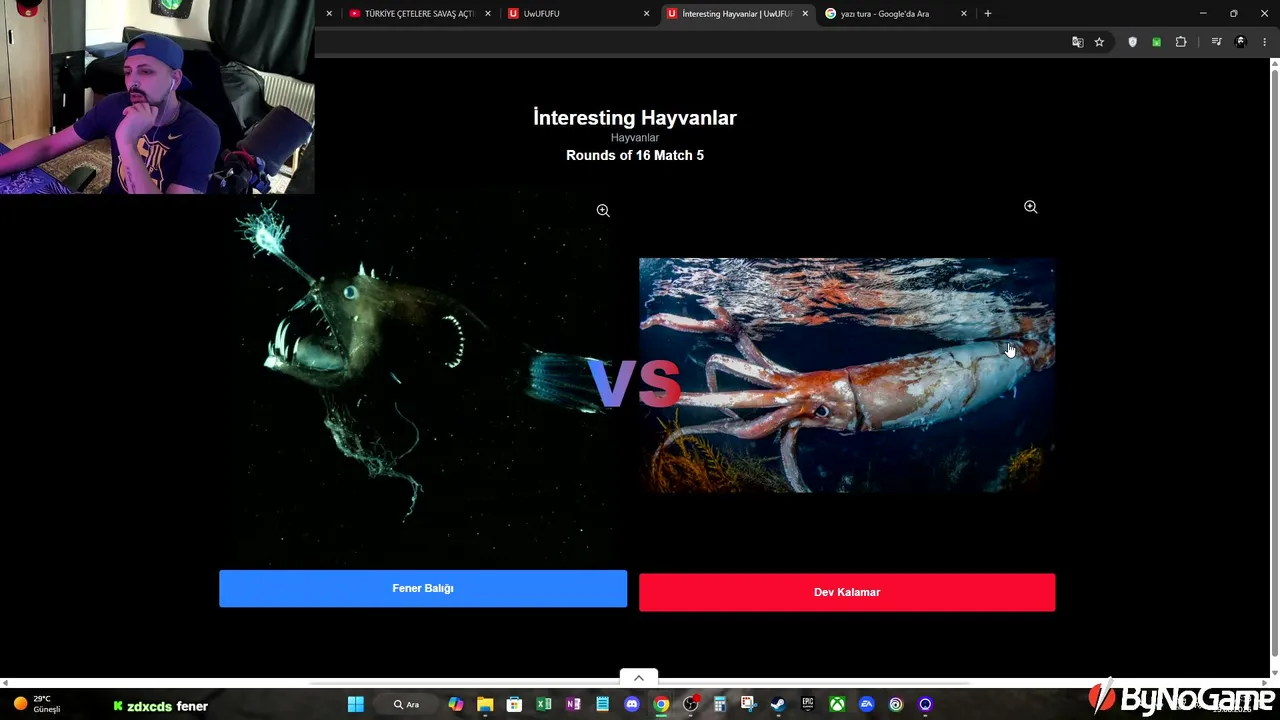Click the Rounds of 16 Match 5 text
Image resolution: width=1280 pixels, height=720 pixels.
click(x=635, y=156)
